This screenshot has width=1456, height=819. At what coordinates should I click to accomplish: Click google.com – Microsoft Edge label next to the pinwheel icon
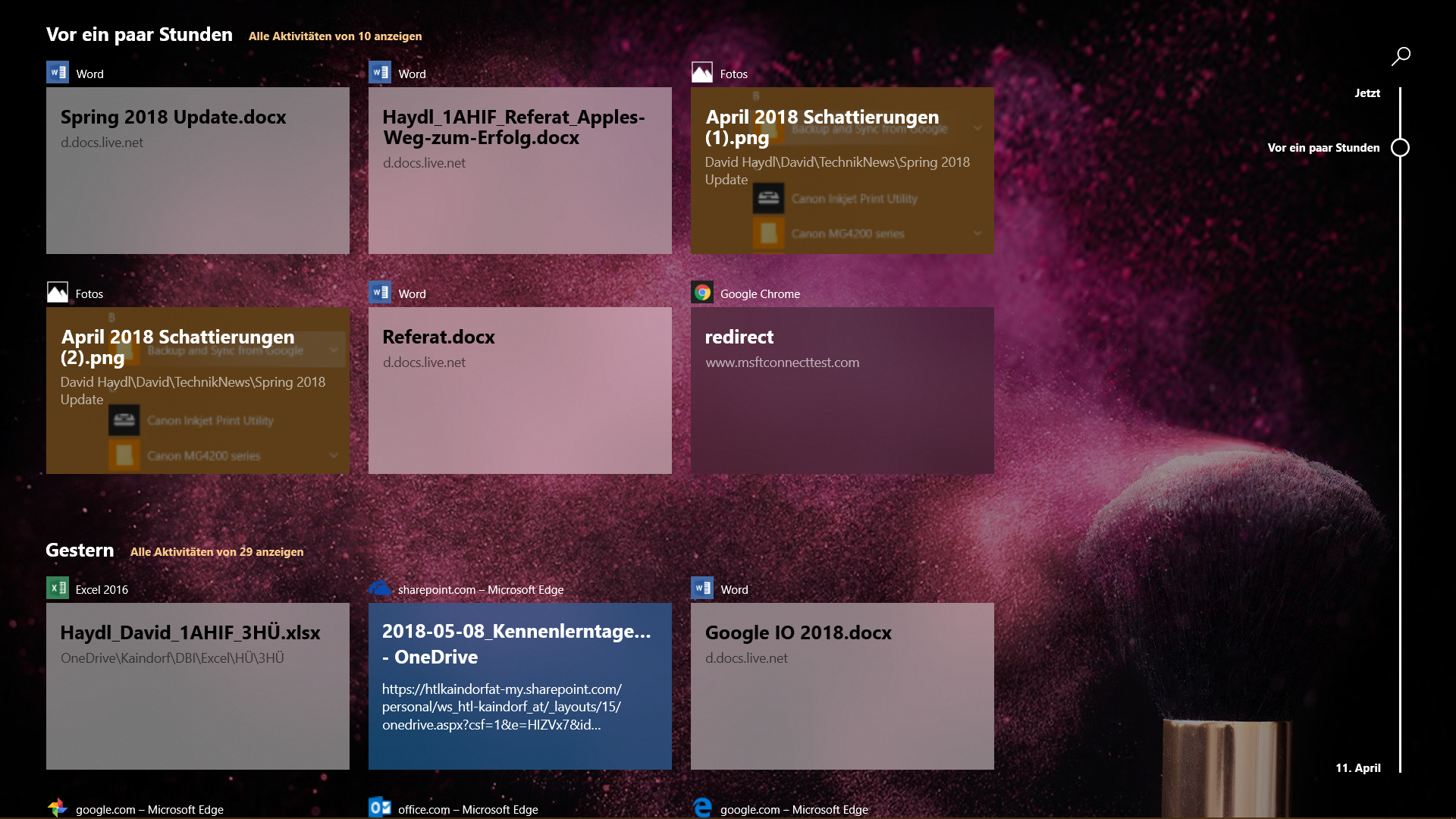coord(149,810)
